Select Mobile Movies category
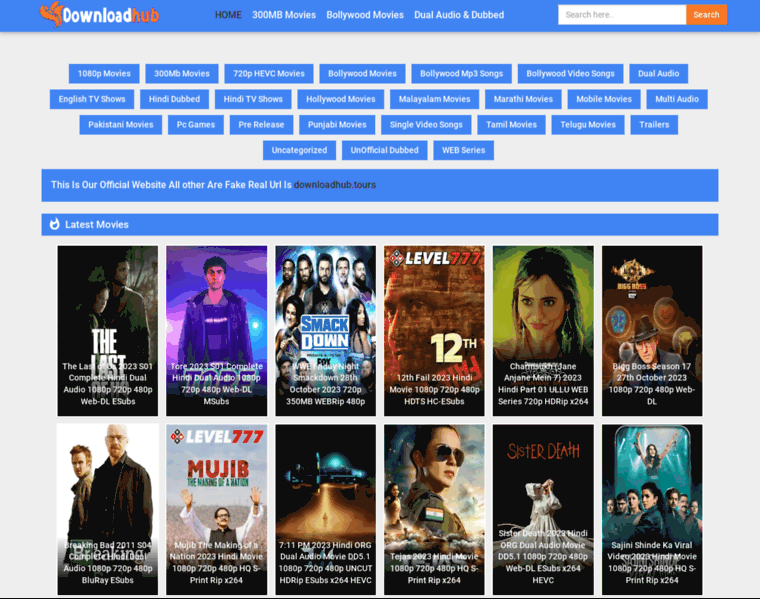Viewport: 760px width, 599px height. coord(604,99)
